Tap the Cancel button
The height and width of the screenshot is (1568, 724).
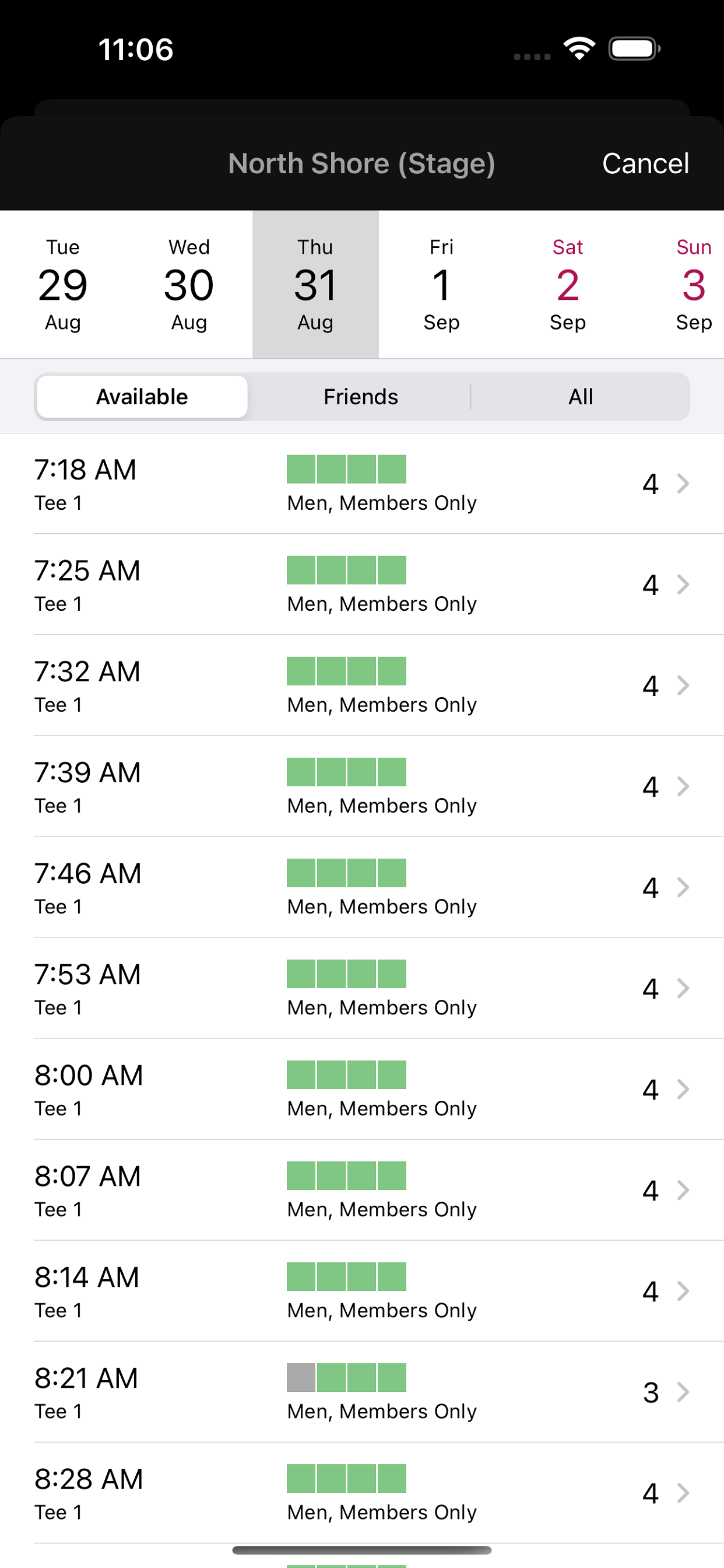tap(645, 163)
